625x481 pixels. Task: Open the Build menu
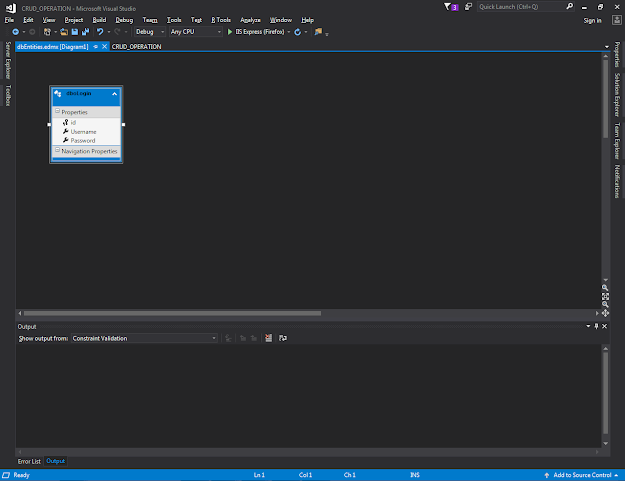pyautogui.click(x=99, y=20)
